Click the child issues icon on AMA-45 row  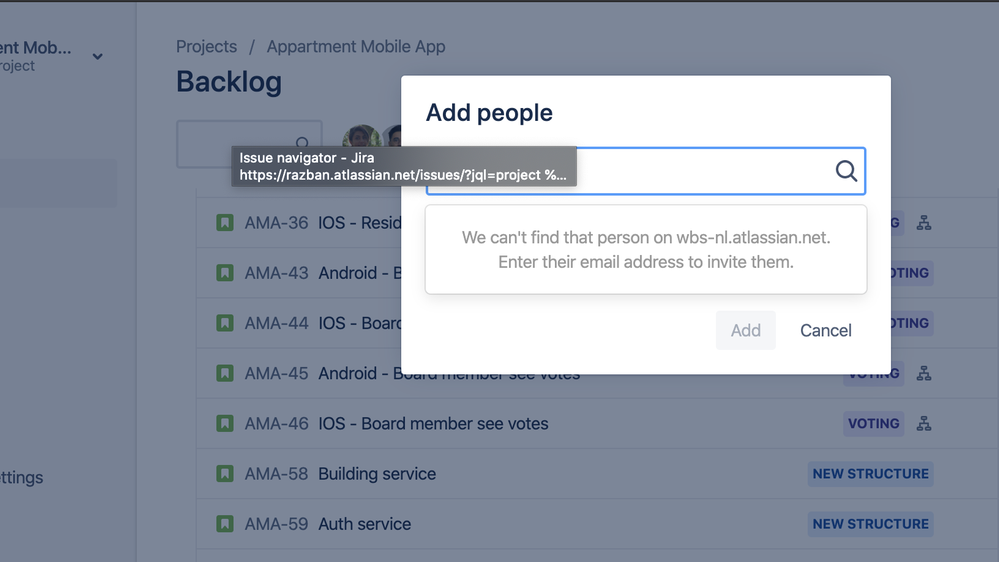point(924,373)
